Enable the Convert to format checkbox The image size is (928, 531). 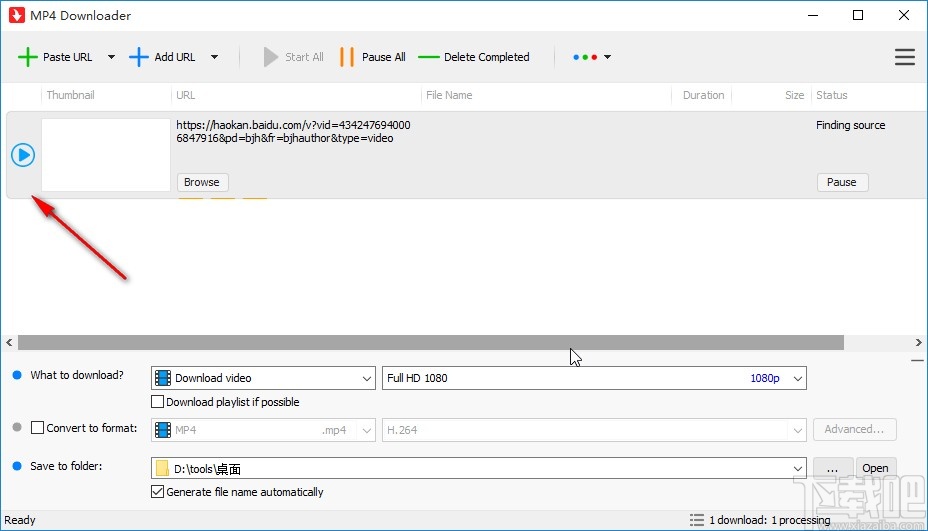pos(37,427)
